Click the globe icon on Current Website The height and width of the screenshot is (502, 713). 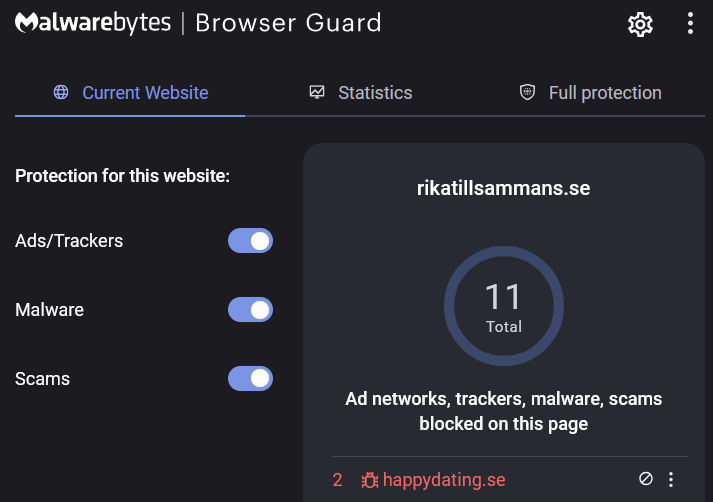(x=61, y=93)
